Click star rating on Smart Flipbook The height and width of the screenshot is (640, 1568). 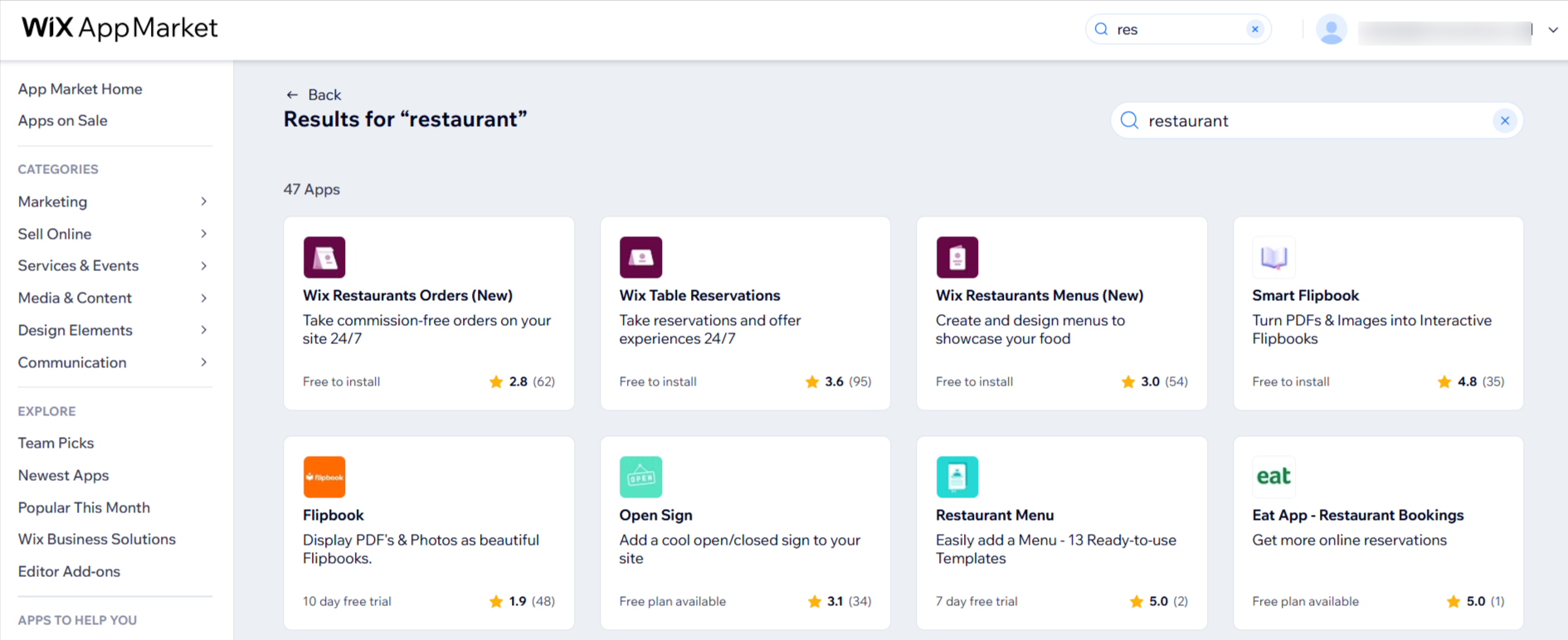point(1471,381)
